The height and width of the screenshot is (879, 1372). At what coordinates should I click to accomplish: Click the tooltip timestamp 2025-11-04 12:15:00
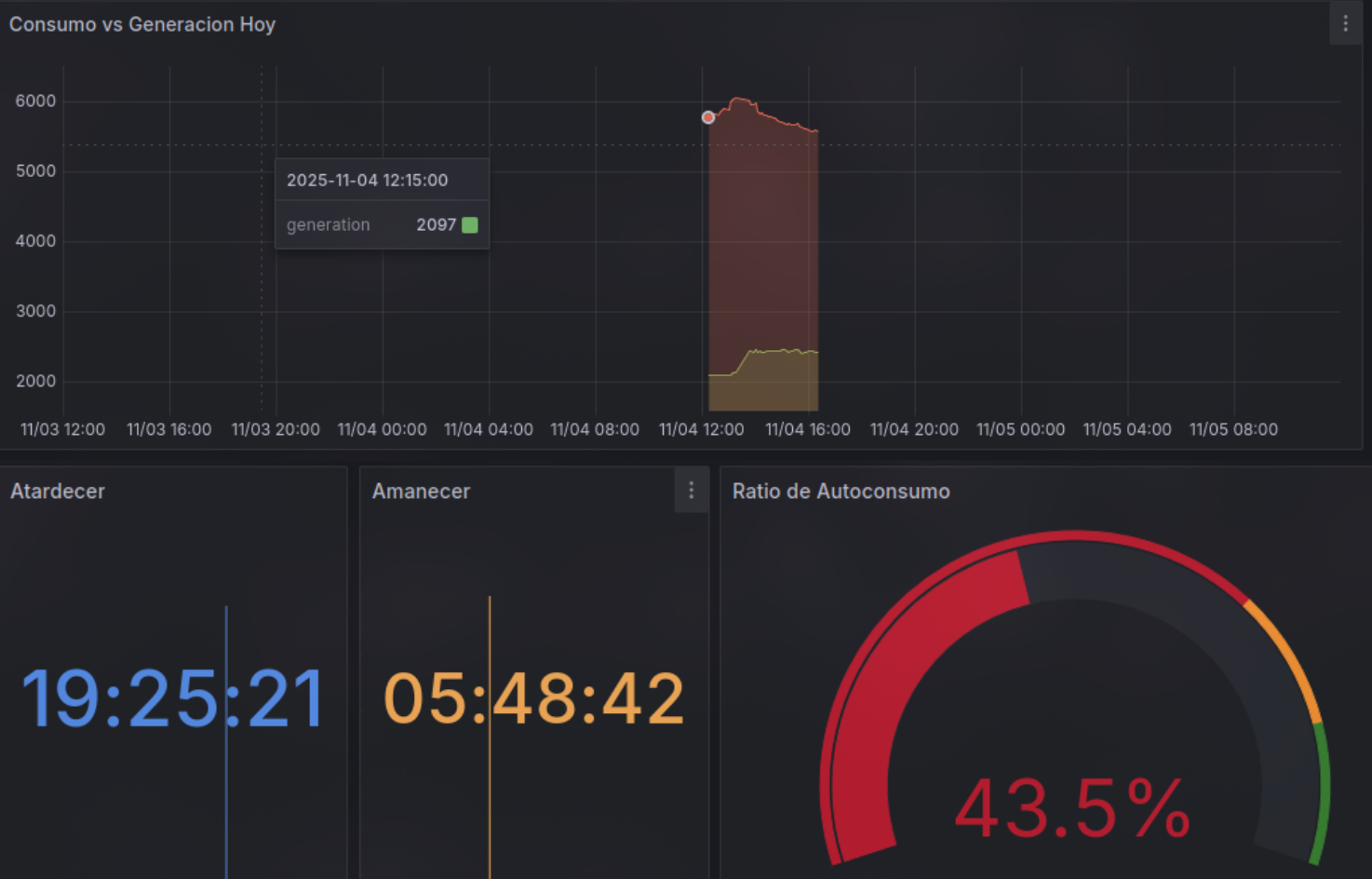coord(368,179)
